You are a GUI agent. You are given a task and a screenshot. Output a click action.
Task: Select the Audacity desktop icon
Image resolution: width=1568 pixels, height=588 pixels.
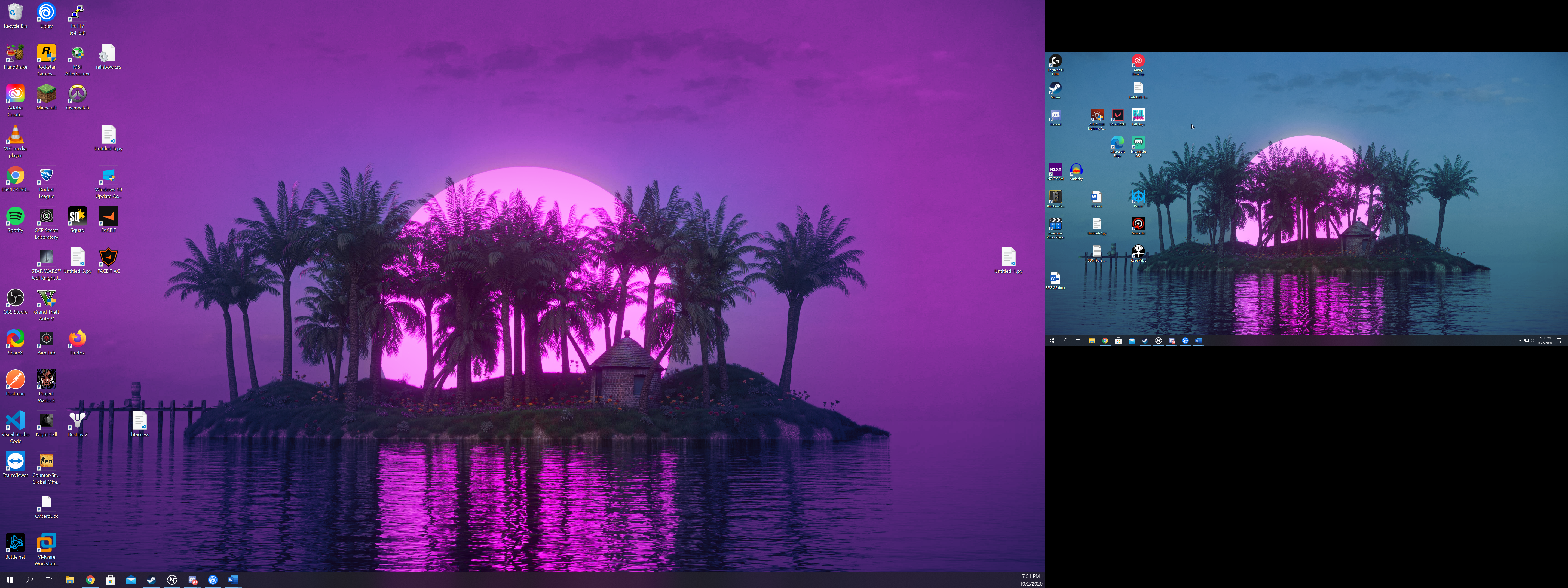[x=1076, y=170]
